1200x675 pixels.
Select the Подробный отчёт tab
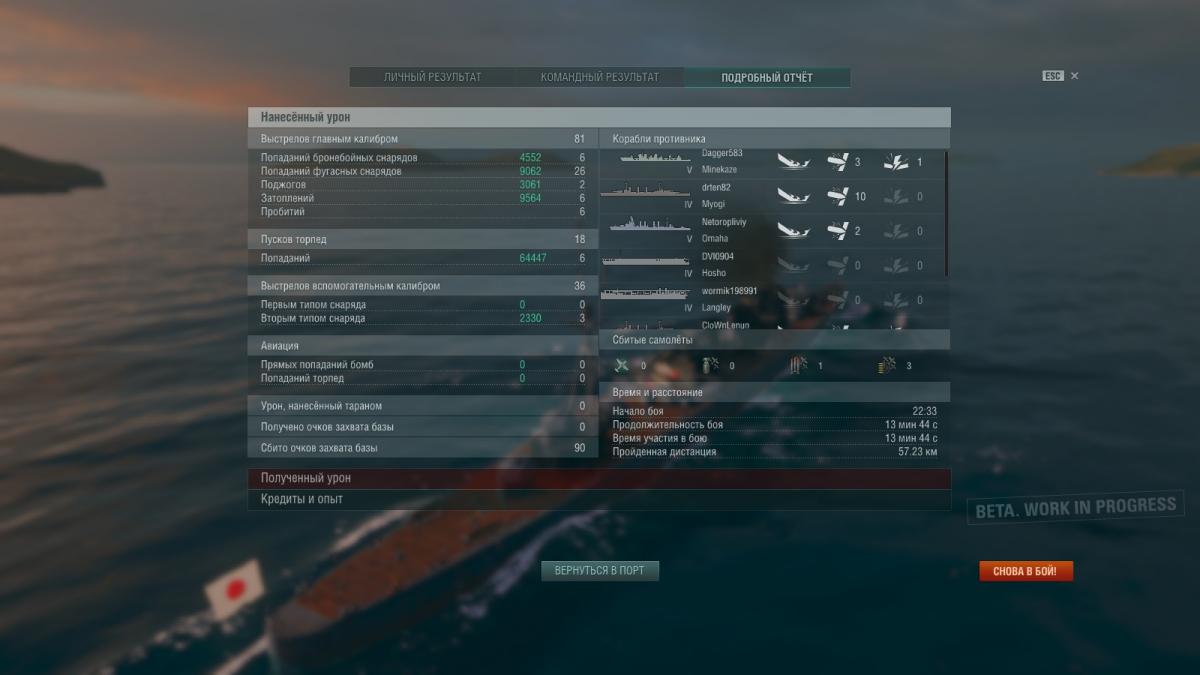(767, 77)
